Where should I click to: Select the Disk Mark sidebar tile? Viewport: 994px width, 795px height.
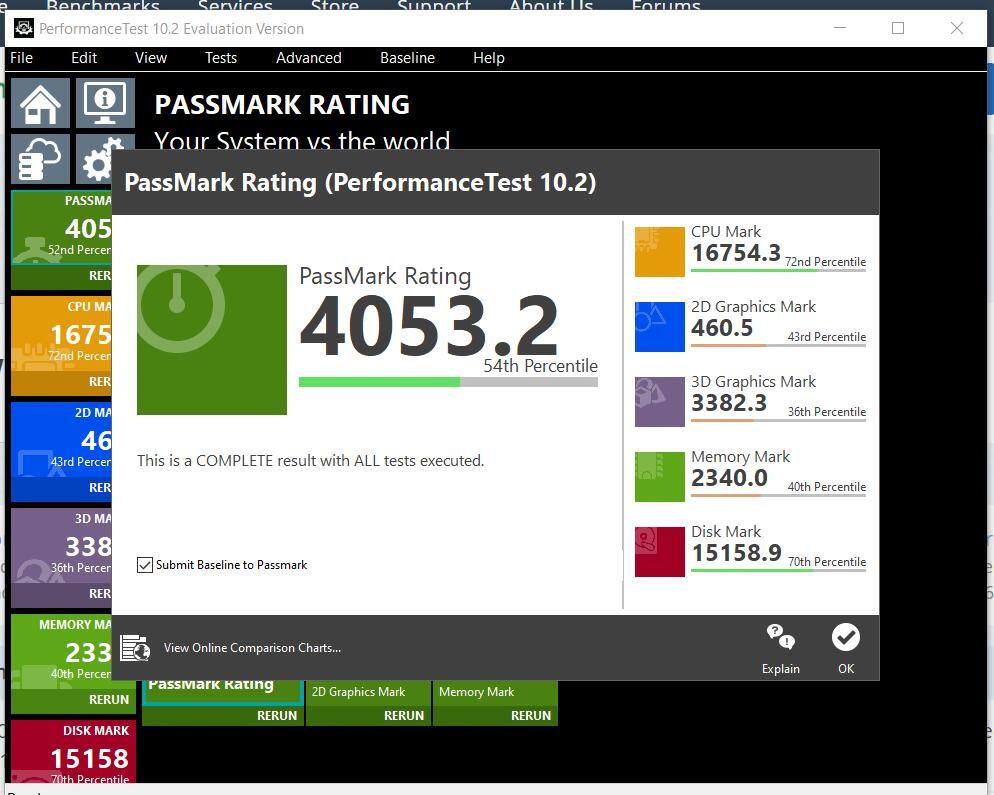(72, 748)
